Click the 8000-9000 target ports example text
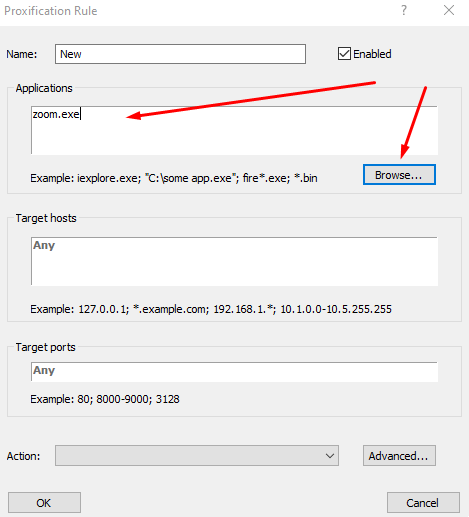The height and width of the screenshot is (517, 469). [123, 399]
